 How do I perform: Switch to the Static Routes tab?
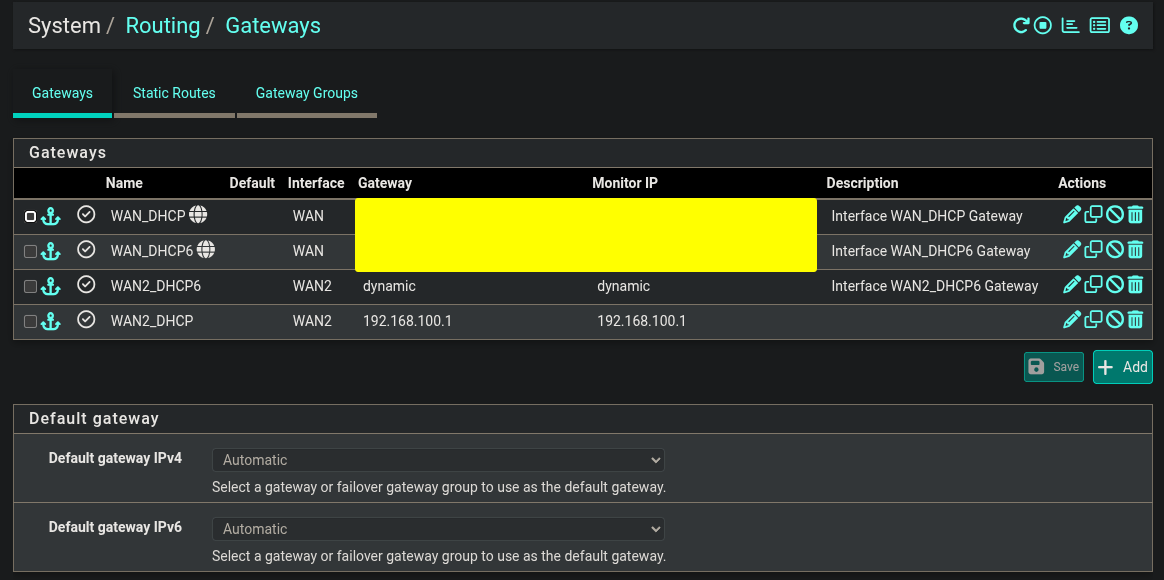coord(174,93)
